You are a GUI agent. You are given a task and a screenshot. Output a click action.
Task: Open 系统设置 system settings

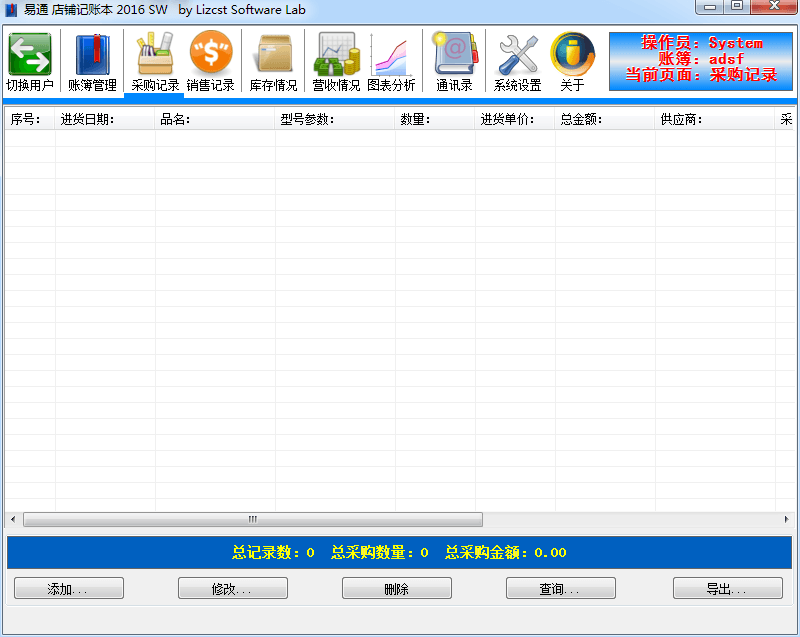pyautogui.click(x=517, y=61)
